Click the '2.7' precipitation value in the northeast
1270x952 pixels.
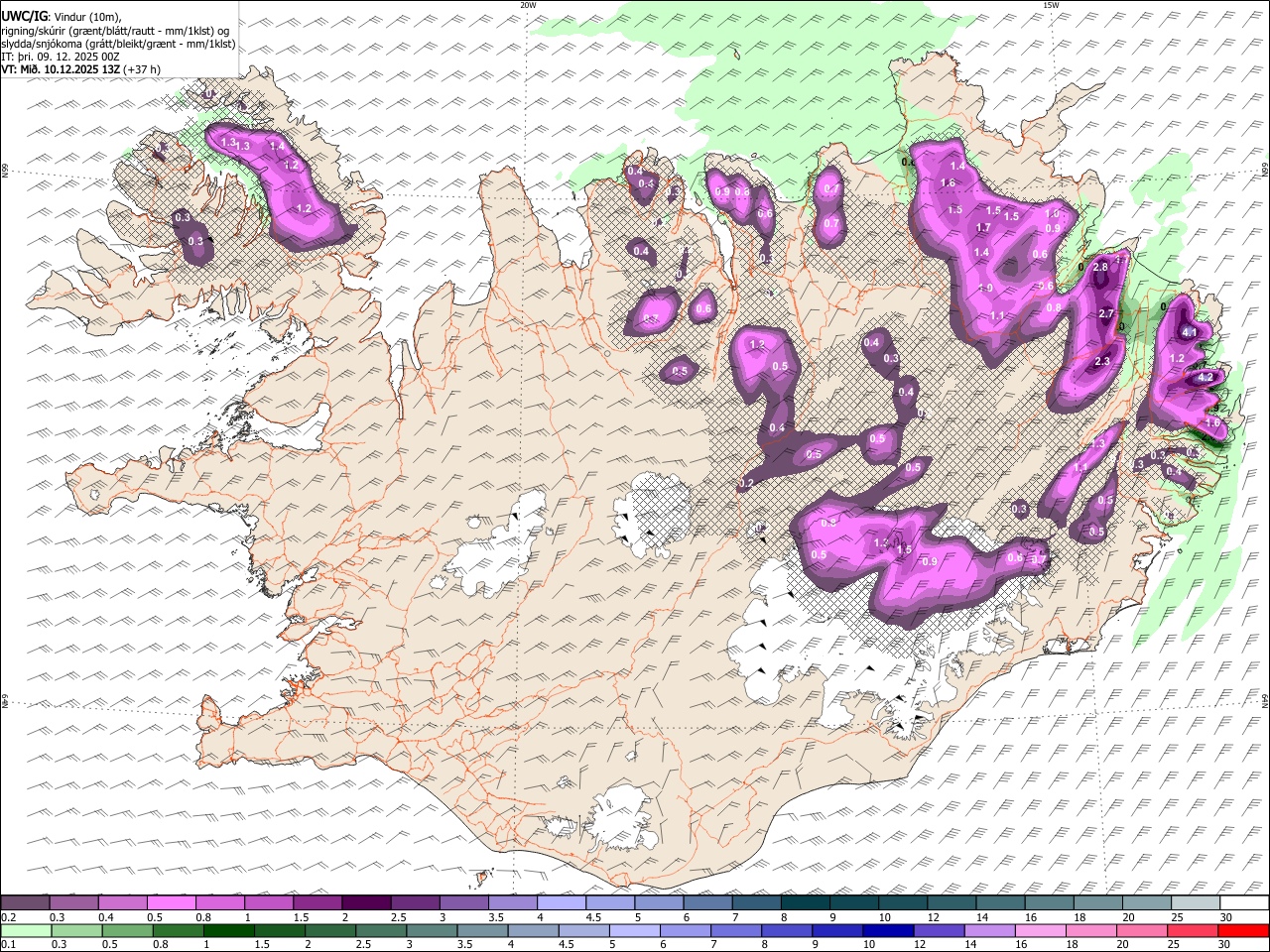click(1106, 313)
